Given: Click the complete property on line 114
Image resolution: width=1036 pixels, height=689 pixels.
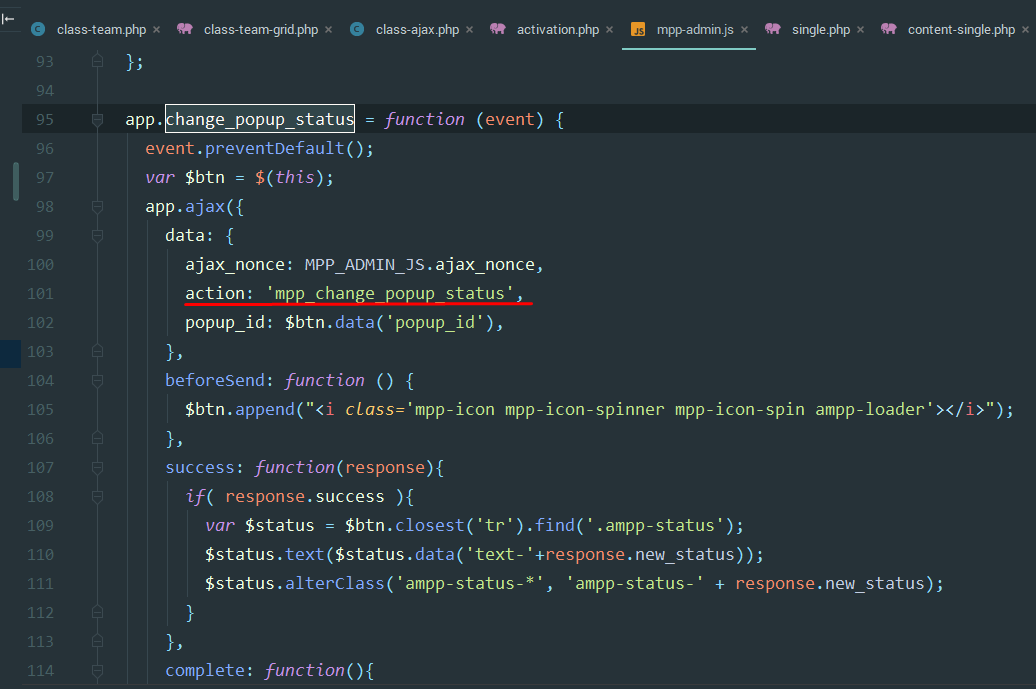Looking at the screenshot, I should [x=205, y=671].
